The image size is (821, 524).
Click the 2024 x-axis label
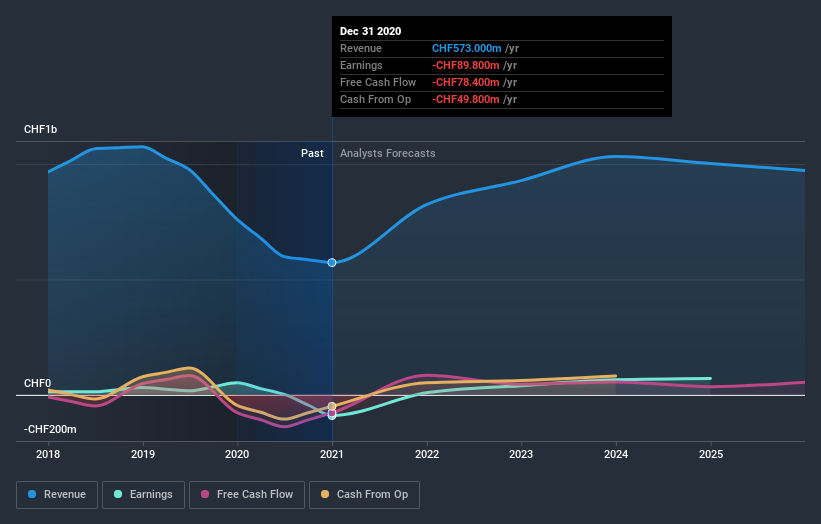tap(616, 454)
